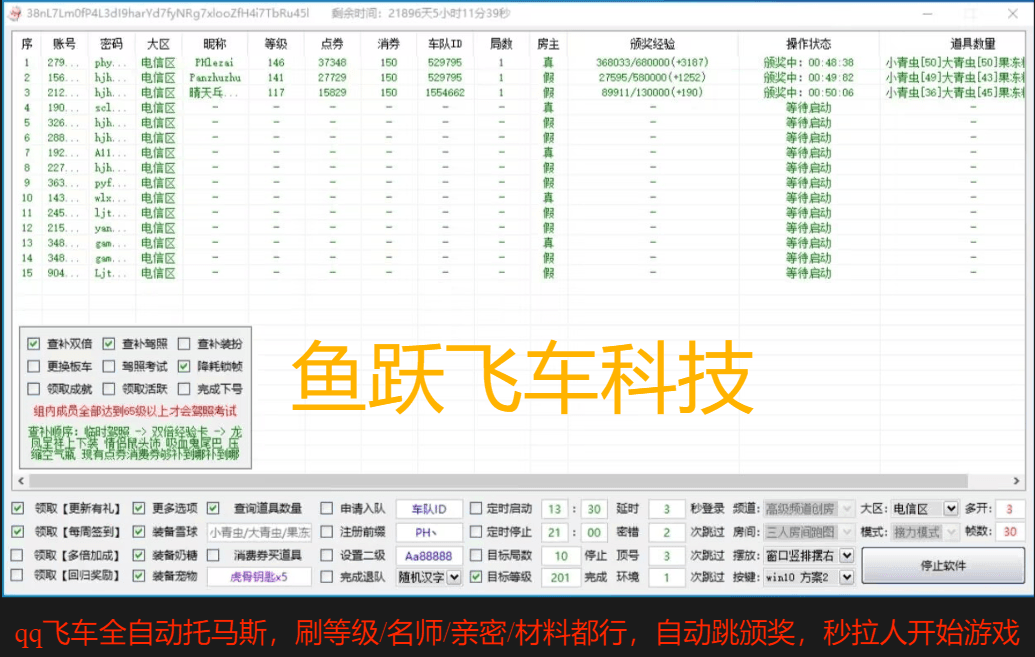Screen dimensions: 1035x657
Task: Click the 目标局数 value field showing 10
Action: tap(560, 555)
